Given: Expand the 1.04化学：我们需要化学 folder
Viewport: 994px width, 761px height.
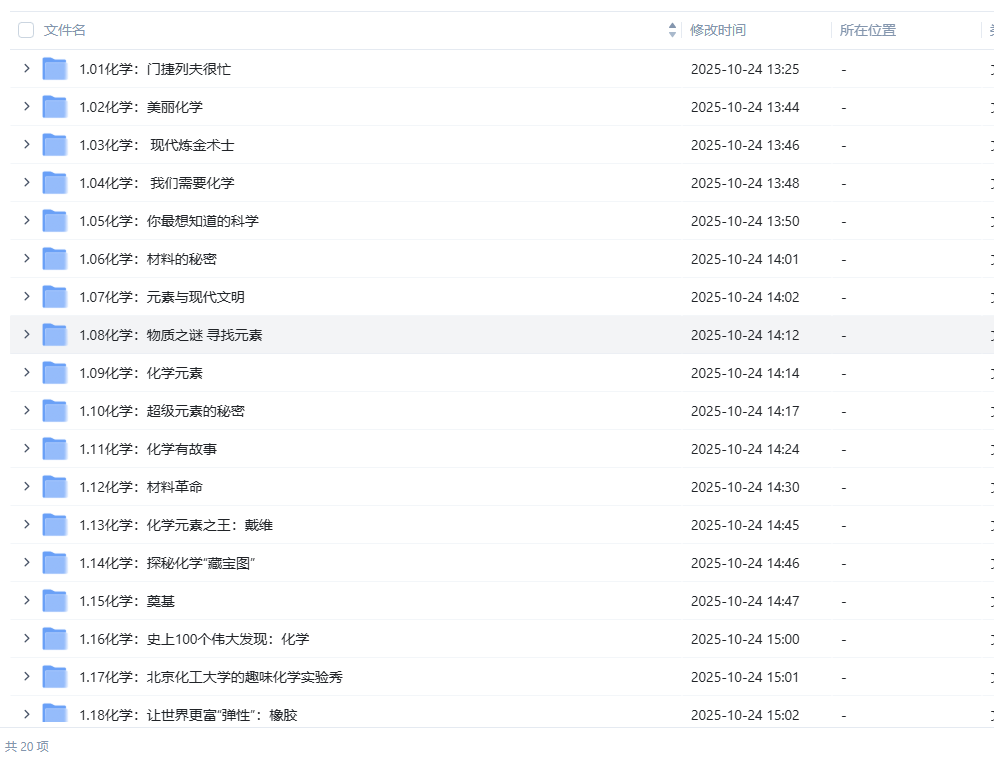Looking at the screenshot, I should [x=27, y=183].
